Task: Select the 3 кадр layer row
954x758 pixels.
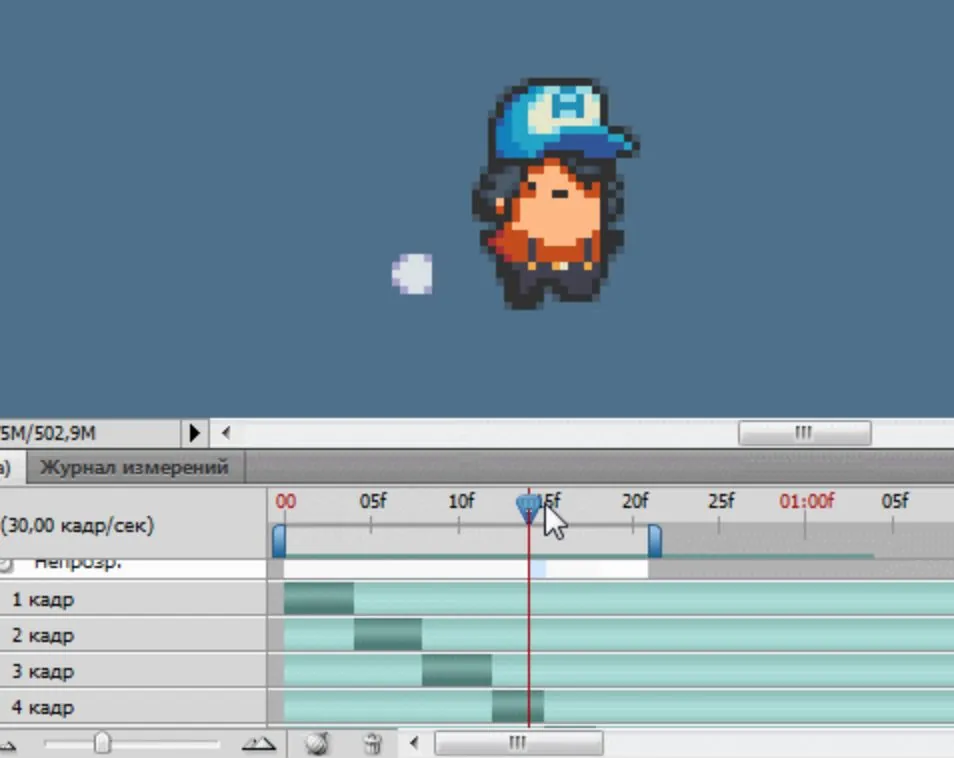Action: pyautogui.click(x=133, y=671)
